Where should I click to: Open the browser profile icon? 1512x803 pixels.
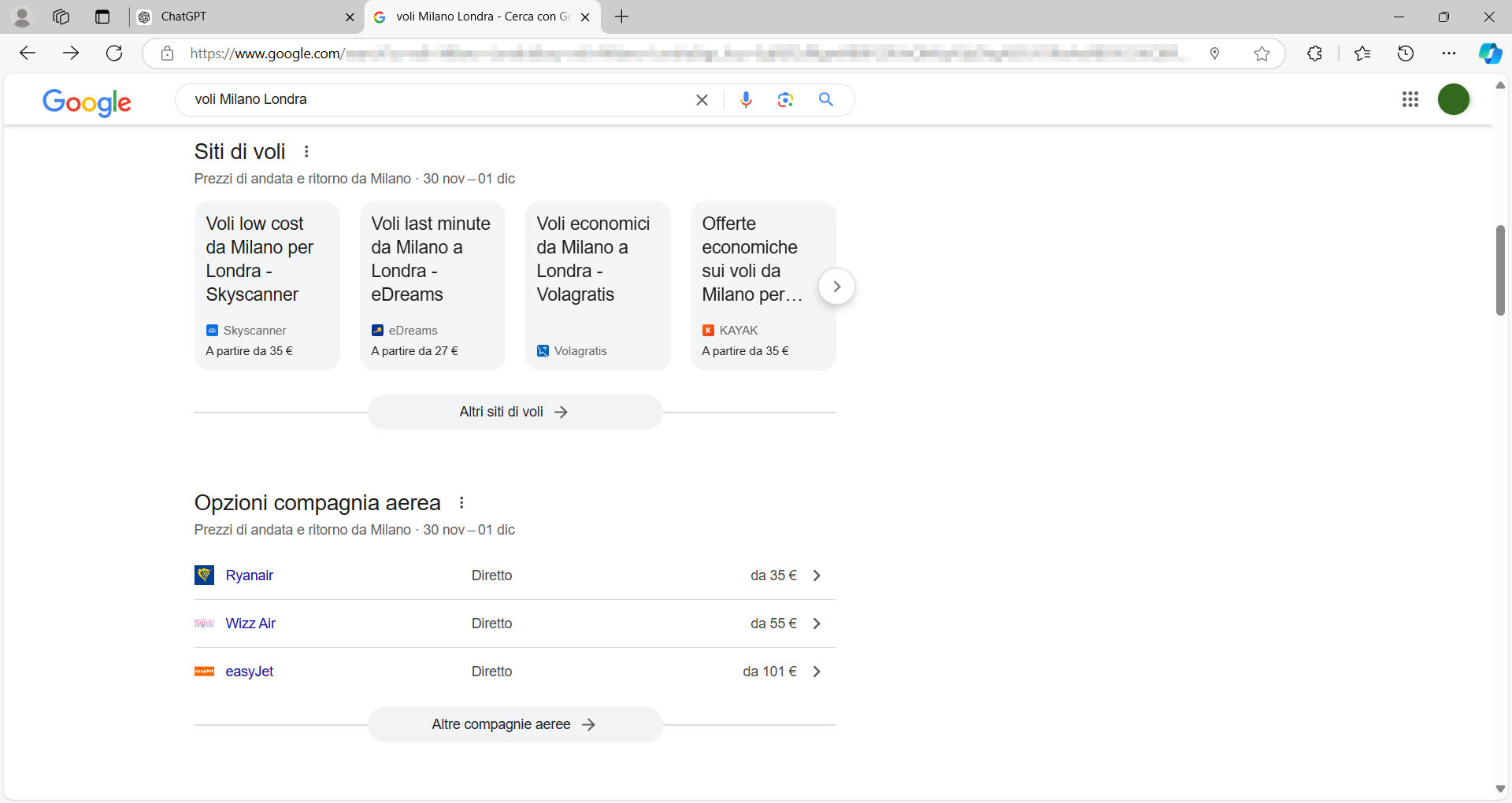[x=22, y=17]
